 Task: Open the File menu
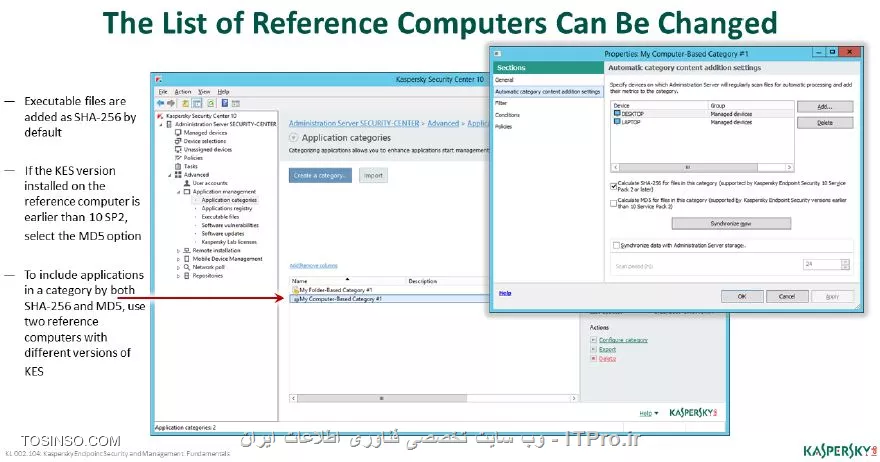coord(163,92)
